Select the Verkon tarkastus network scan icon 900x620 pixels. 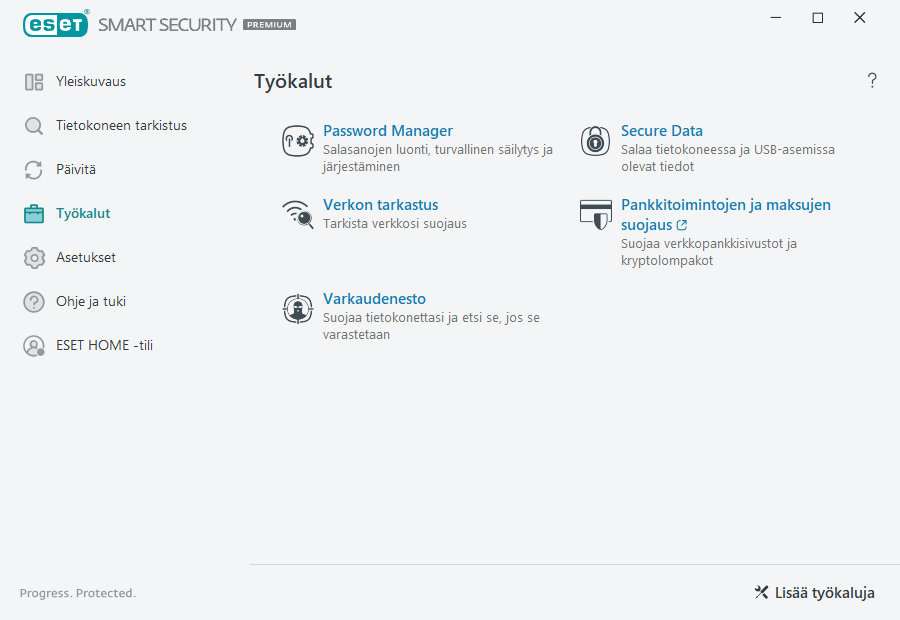tap(297, 214)
